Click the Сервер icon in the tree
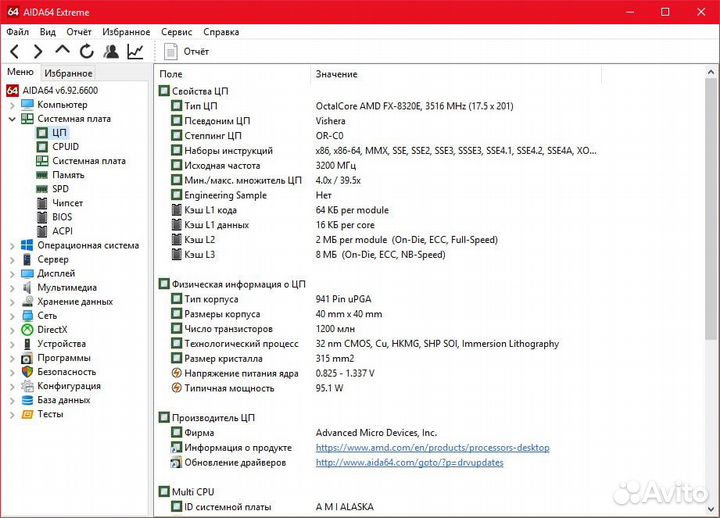Image resolution: width=720 pixels, height=518 pixels. pos(28,259)
